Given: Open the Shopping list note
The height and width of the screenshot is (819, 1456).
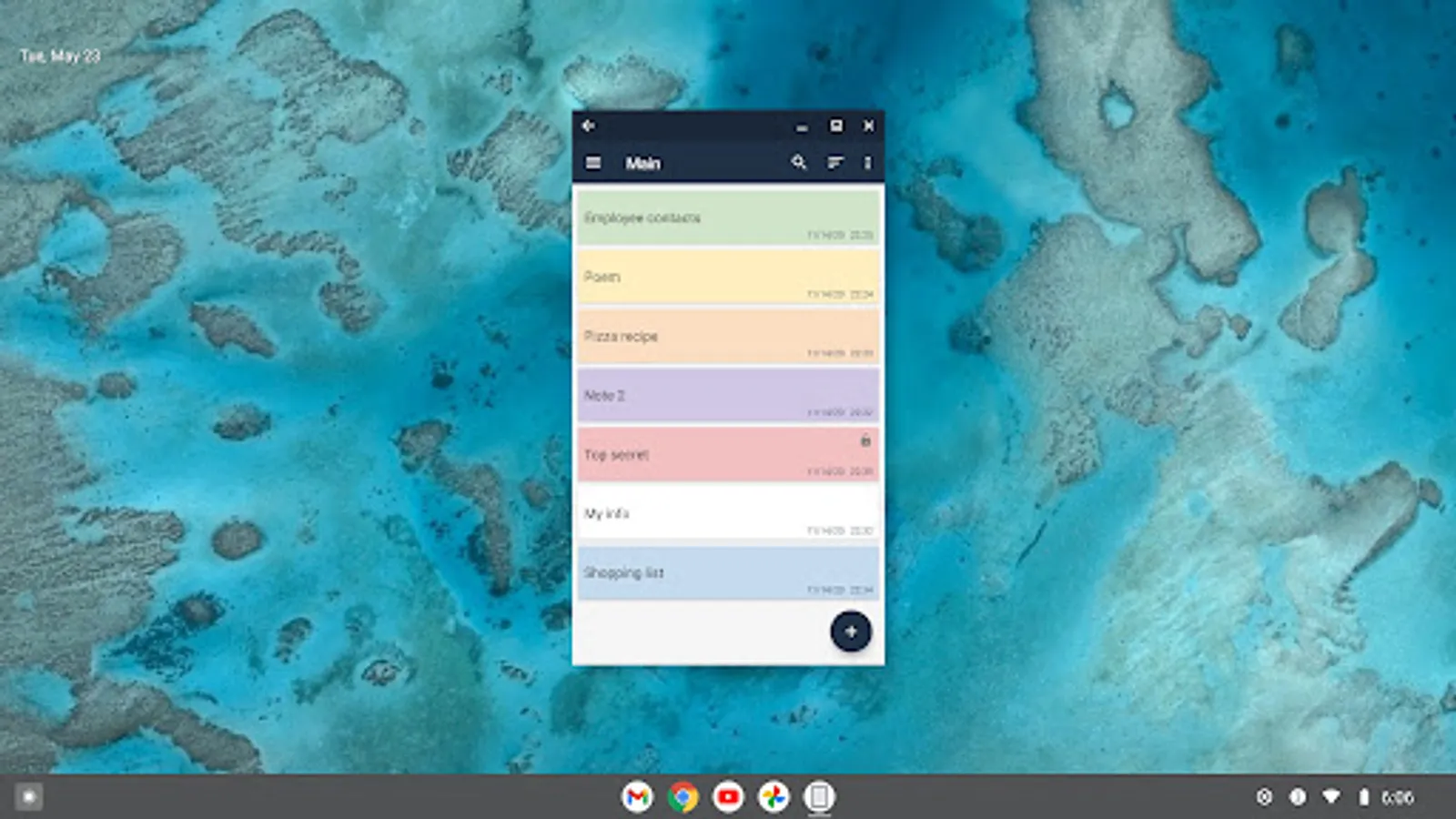Looking at the screenshot, I should tap(728, 572).
